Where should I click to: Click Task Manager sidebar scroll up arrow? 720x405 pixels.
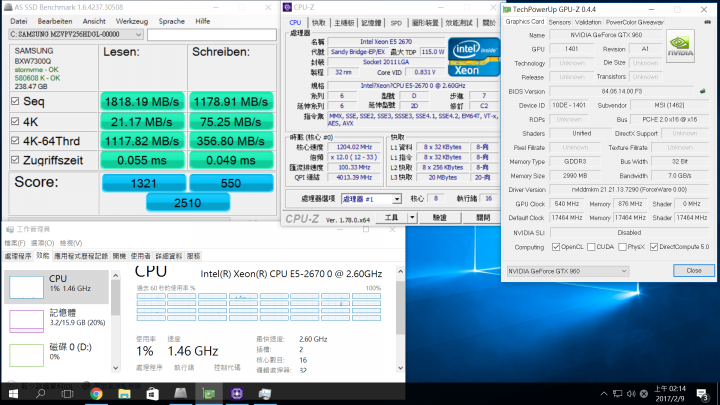(116, 276)
